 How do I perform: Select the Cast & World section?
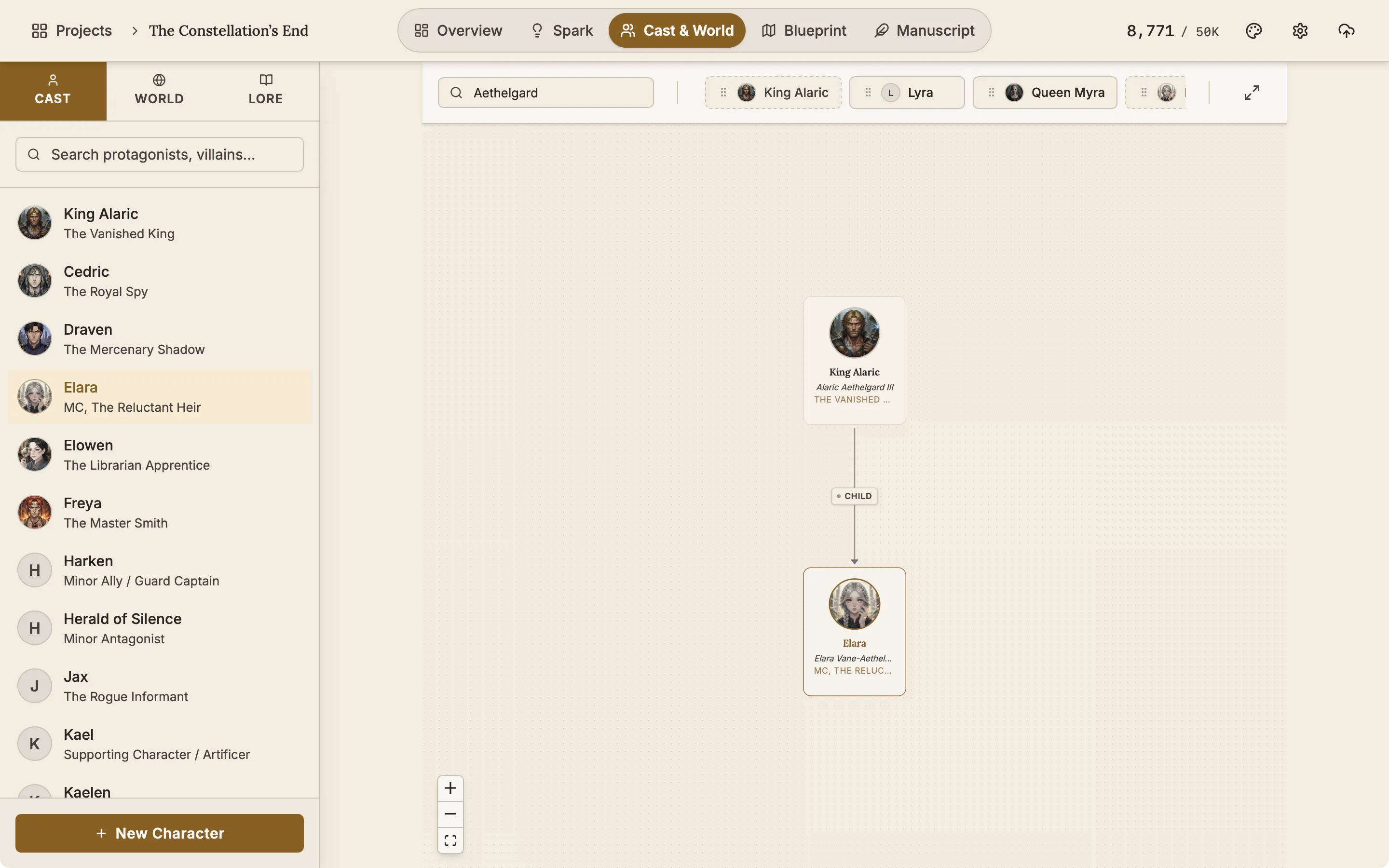click(677, 30)
